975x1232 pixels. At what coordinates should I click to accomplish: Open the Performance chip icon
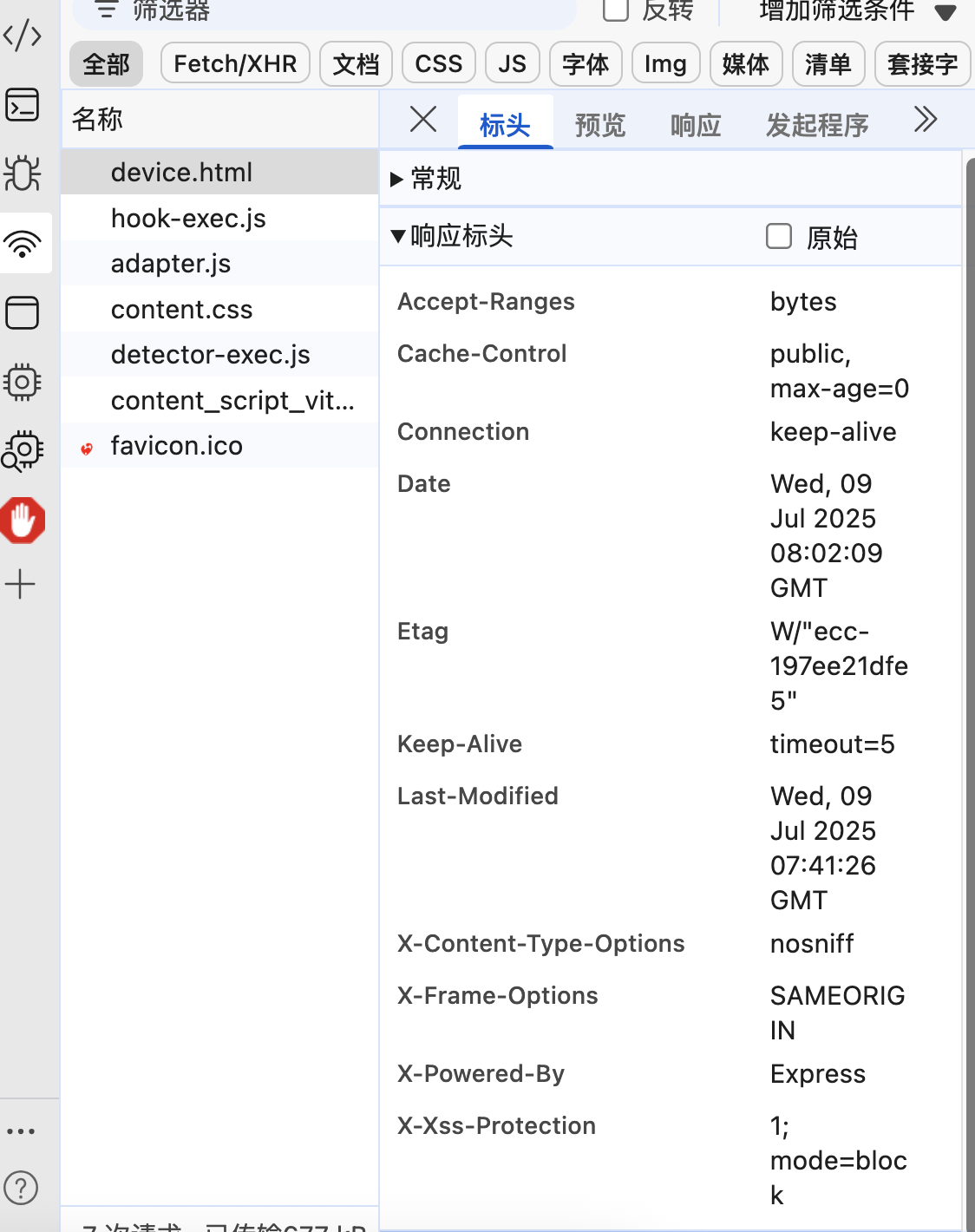(23, 382)
